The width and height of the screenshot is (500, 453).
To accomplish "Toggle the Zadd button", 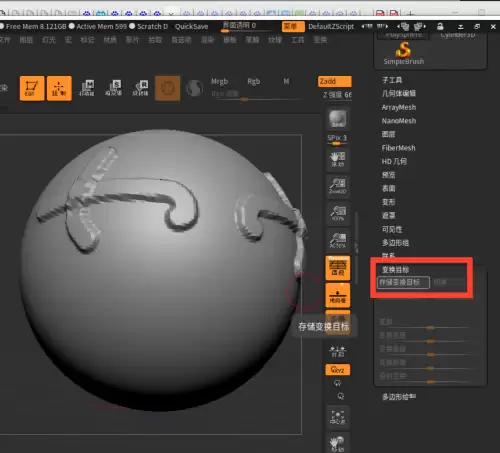I will tap(335, 81).
